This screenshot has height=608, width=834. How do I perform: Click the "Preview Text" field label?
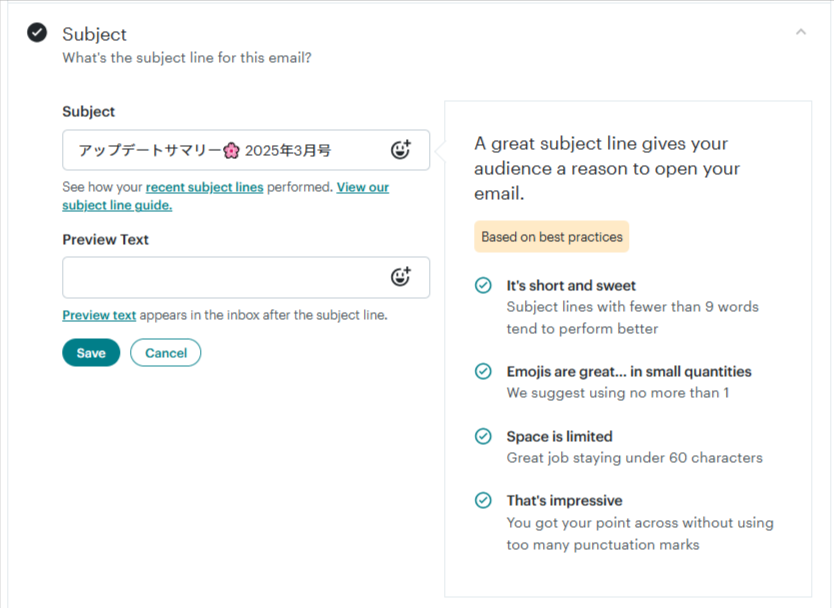[105, 240]
